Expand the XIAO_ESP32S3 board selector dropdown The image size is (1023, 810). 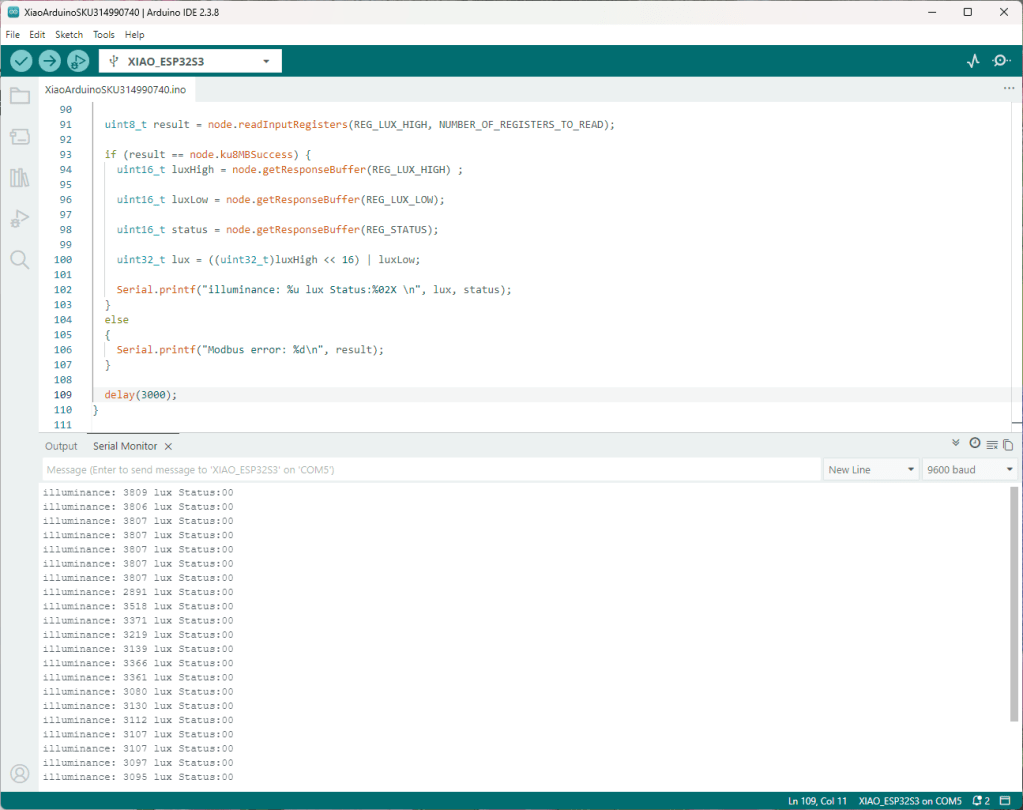(x=190, y=61)
